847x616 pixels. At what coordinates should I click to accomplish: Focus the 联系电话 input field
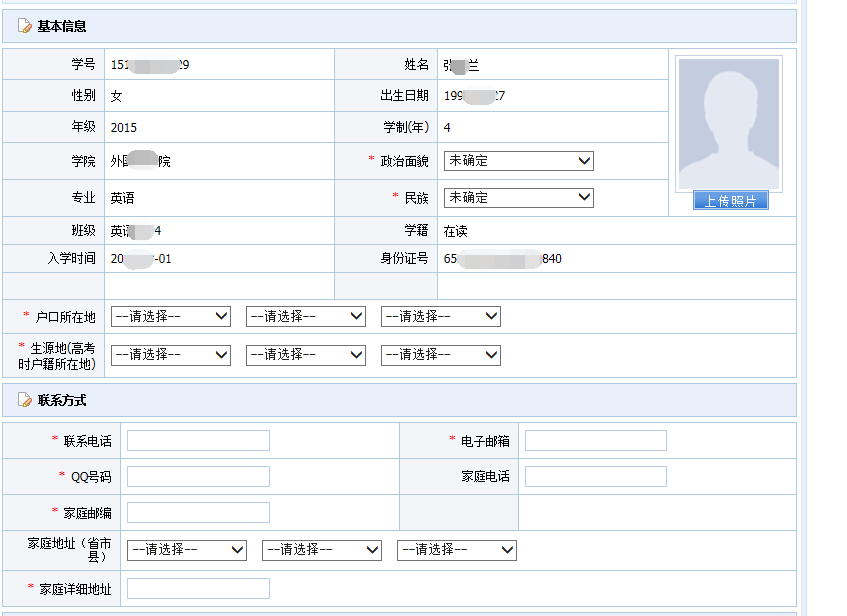coord(198,441)
